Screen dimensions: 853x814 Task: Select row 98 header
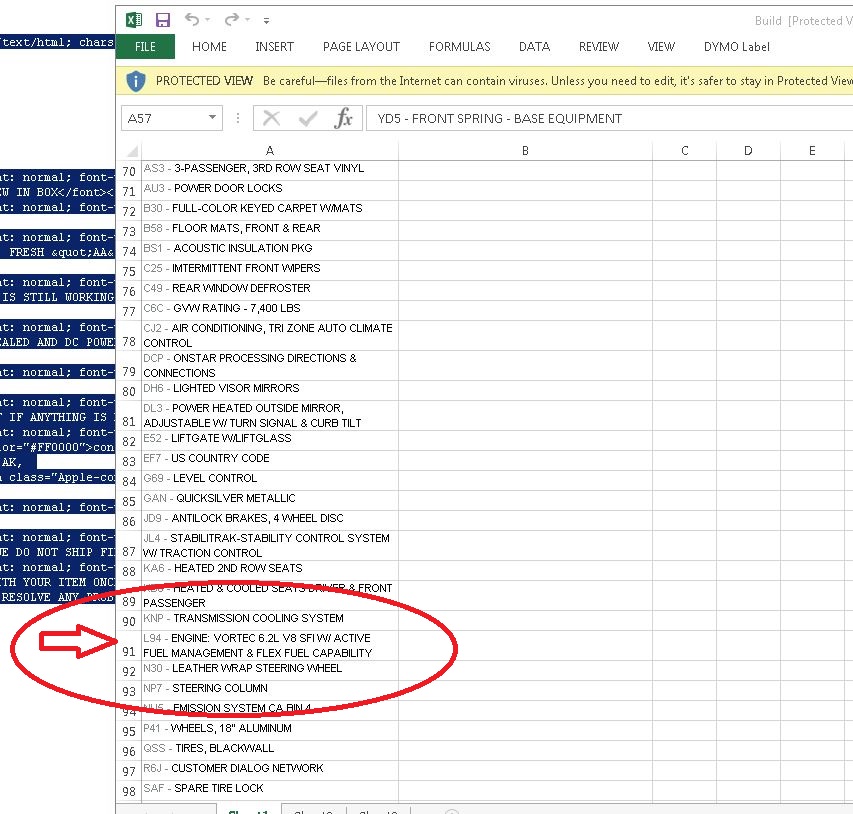tap(129, 791)
